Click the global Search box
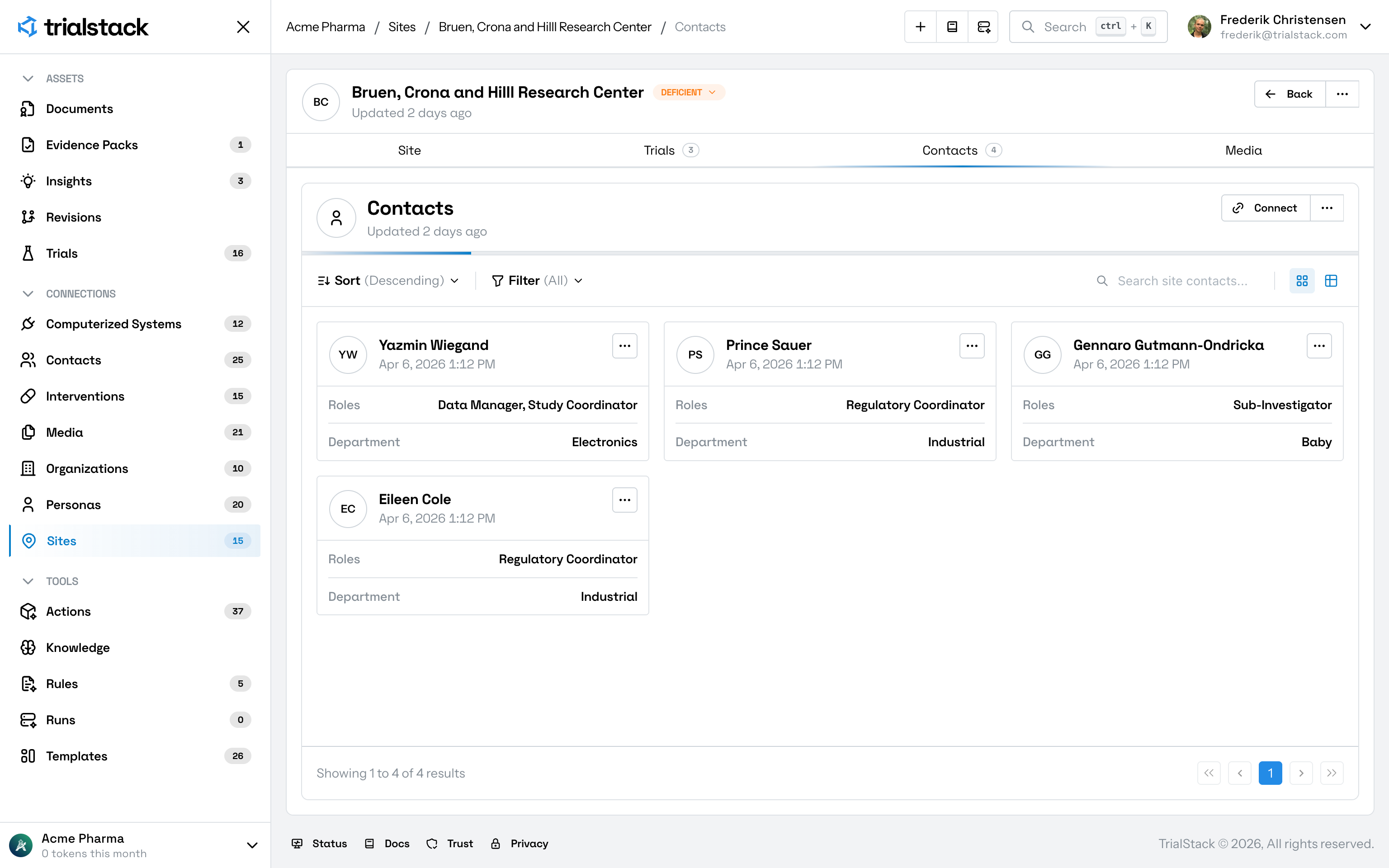Image resolution: width=1389 pixels, height=868 pixels. (x=1088, y=27)
